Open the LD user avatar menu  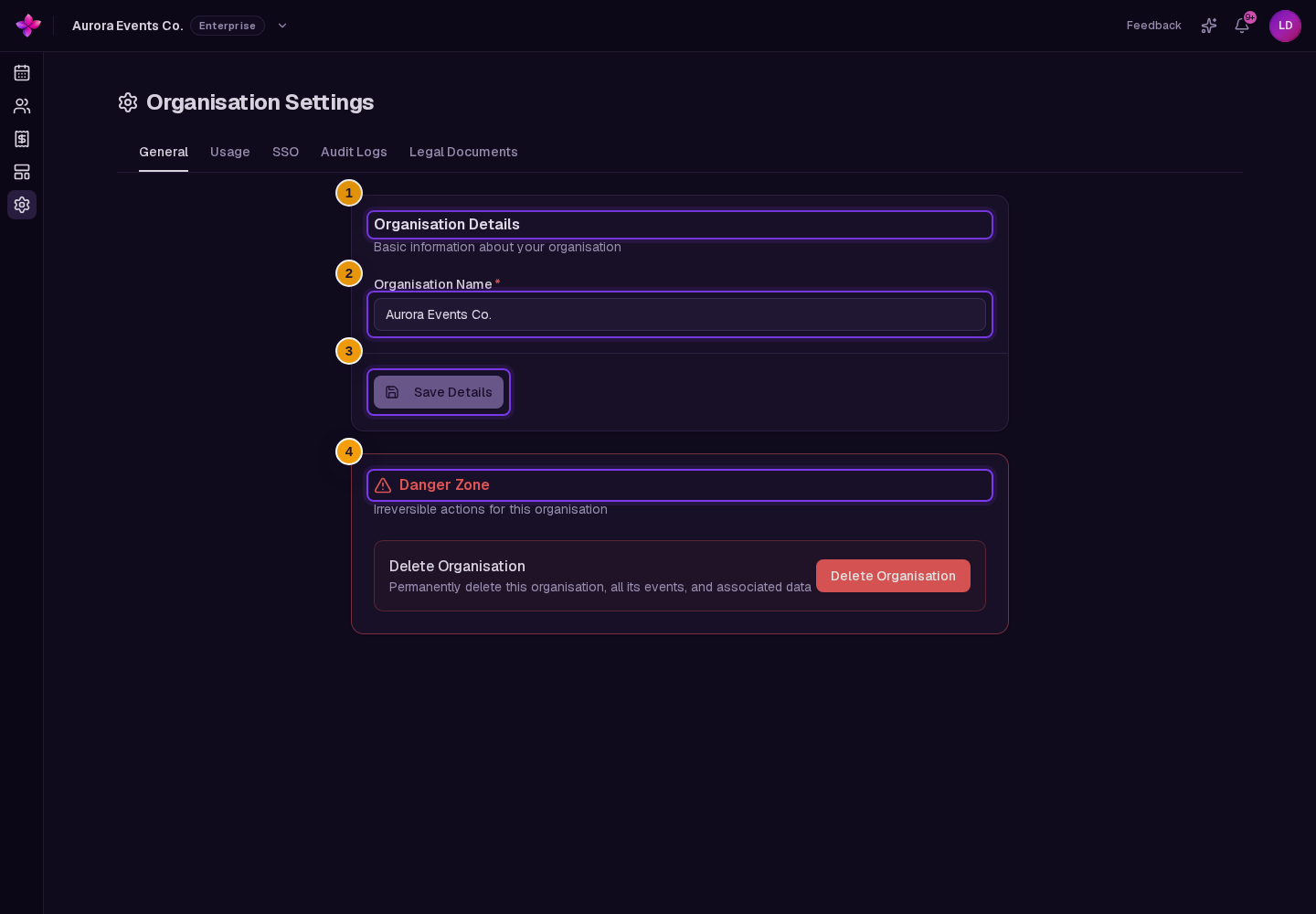click(1285, 26)
